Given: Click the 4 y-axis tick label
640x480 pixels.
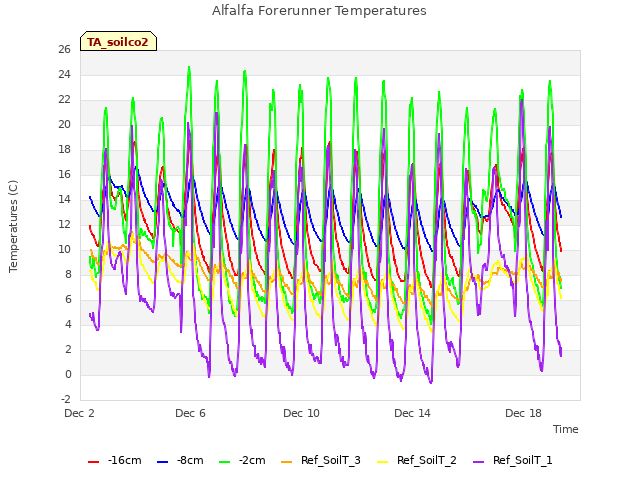Looking at the screenshot, I should 68,324.
